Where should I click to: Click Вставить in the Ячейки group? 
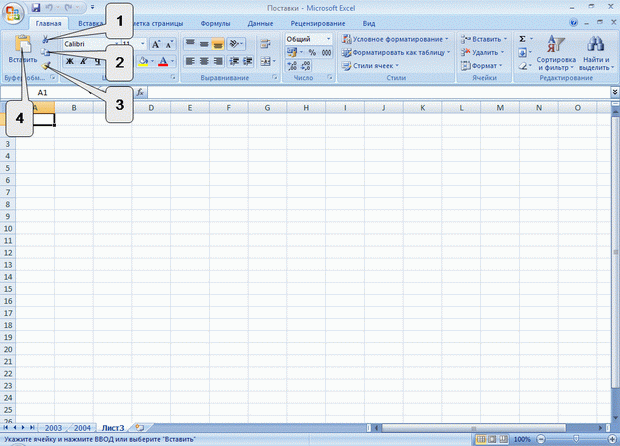[483, 39]
